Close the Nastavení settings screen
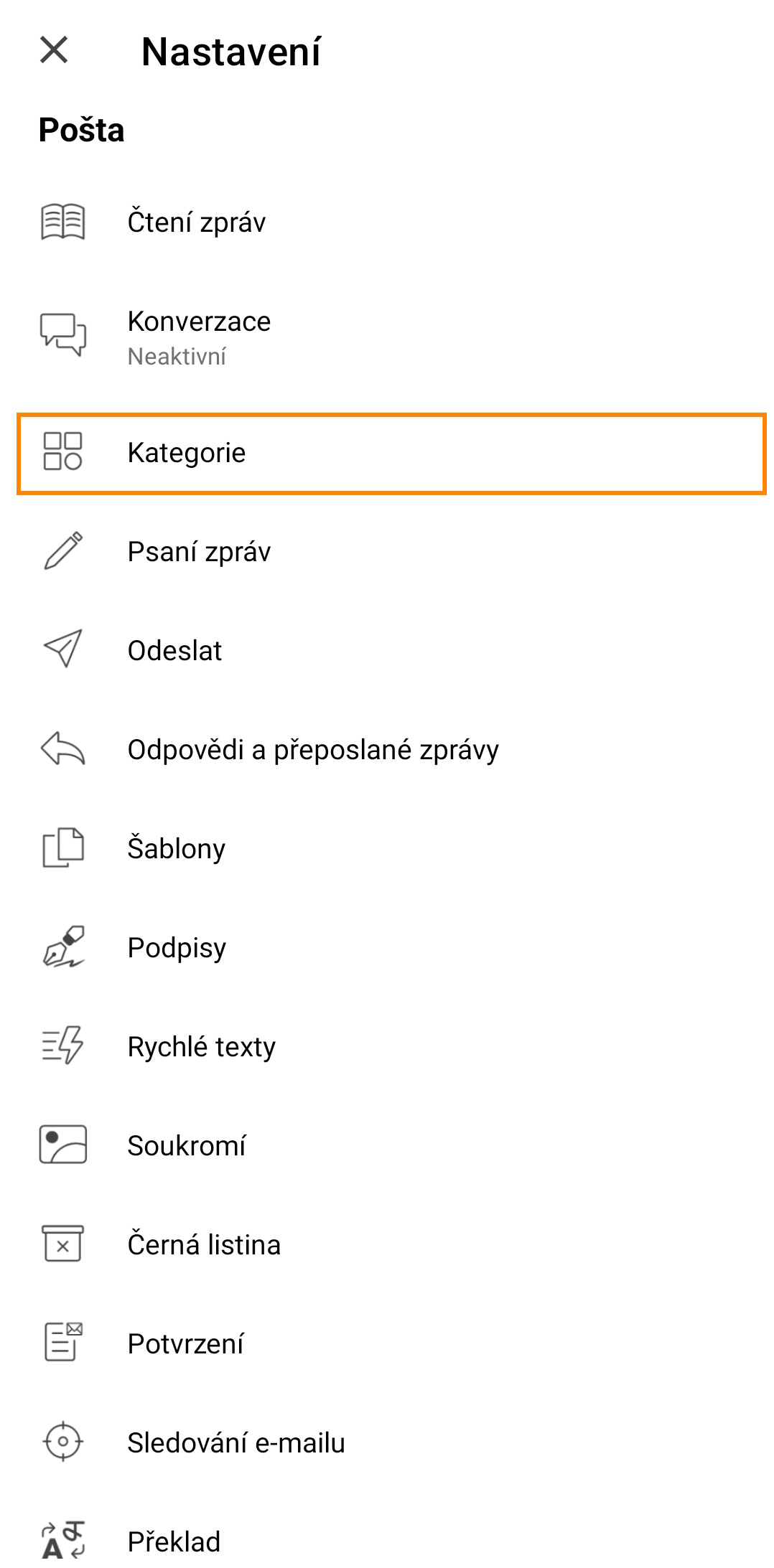Image resolution: width=774 pixels, height=1568 pixels. [54, 50]
